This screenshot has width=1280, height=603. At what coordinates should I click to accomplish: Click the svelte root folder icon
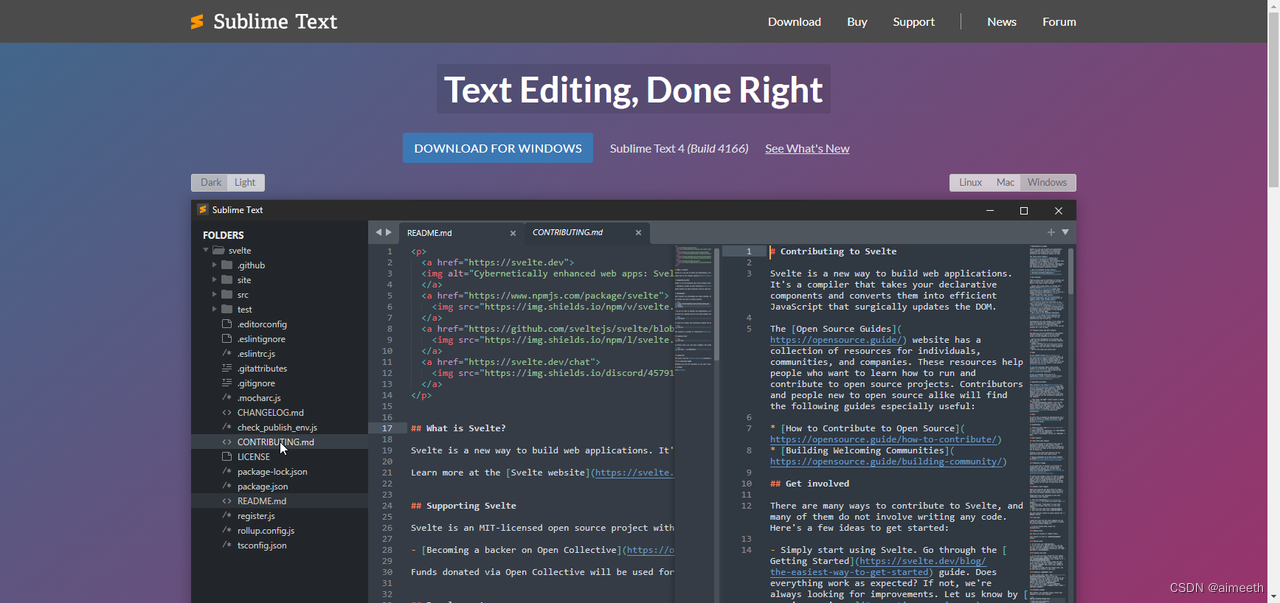218,251
